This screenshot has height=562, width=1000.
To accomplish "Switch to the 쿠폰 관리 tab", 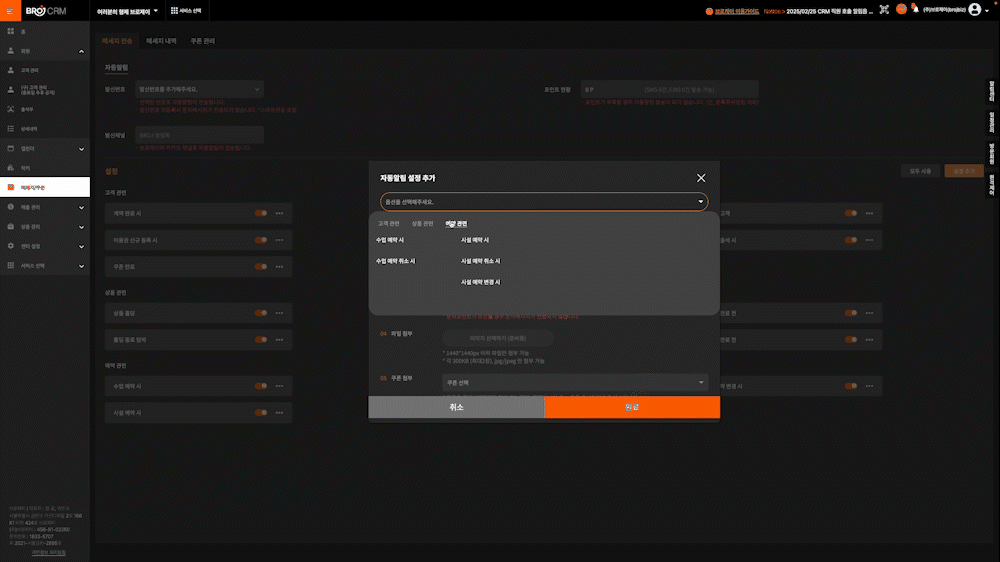I will point(202,41).
